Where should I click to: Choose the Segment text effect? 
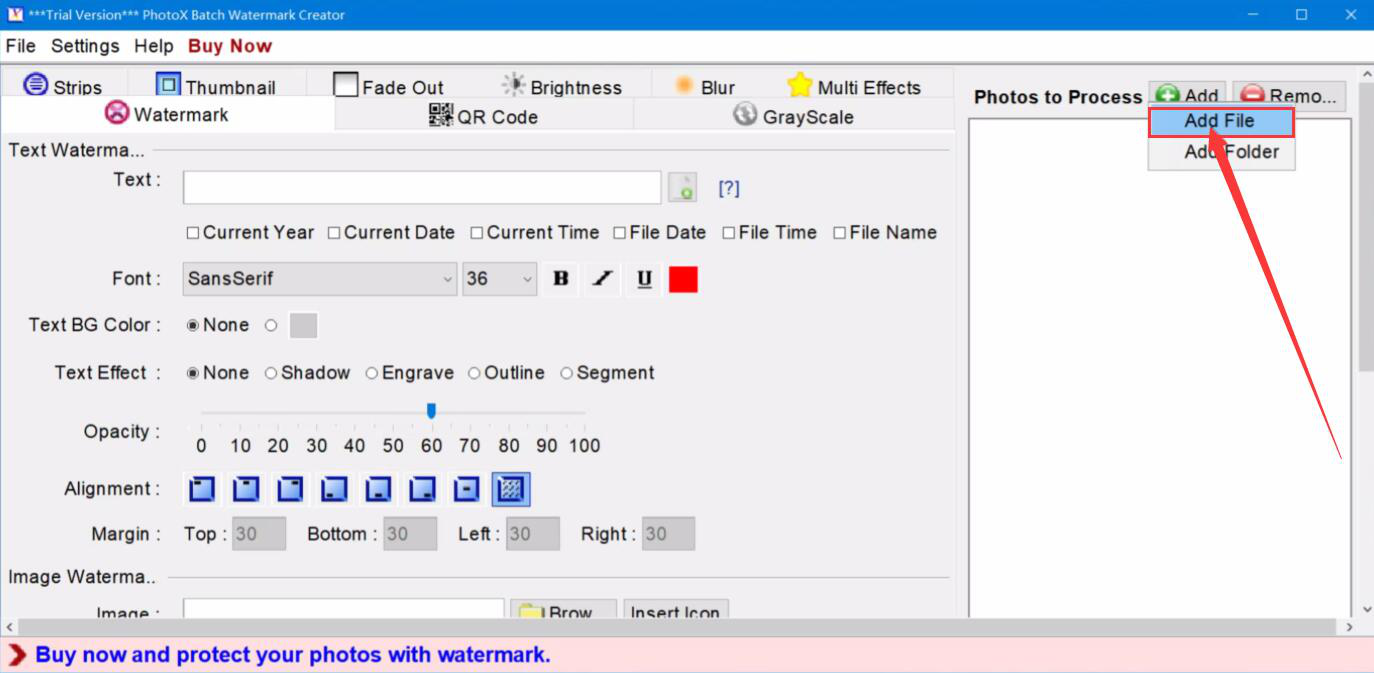567,373
